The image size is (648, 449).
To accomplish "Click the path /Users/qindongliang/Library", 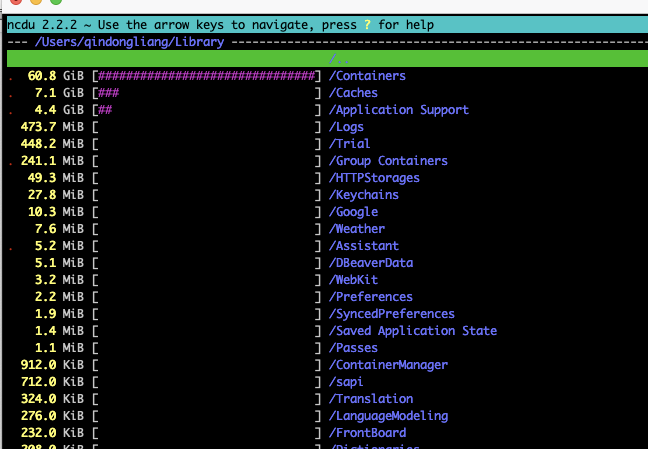I will click(129, 42).
